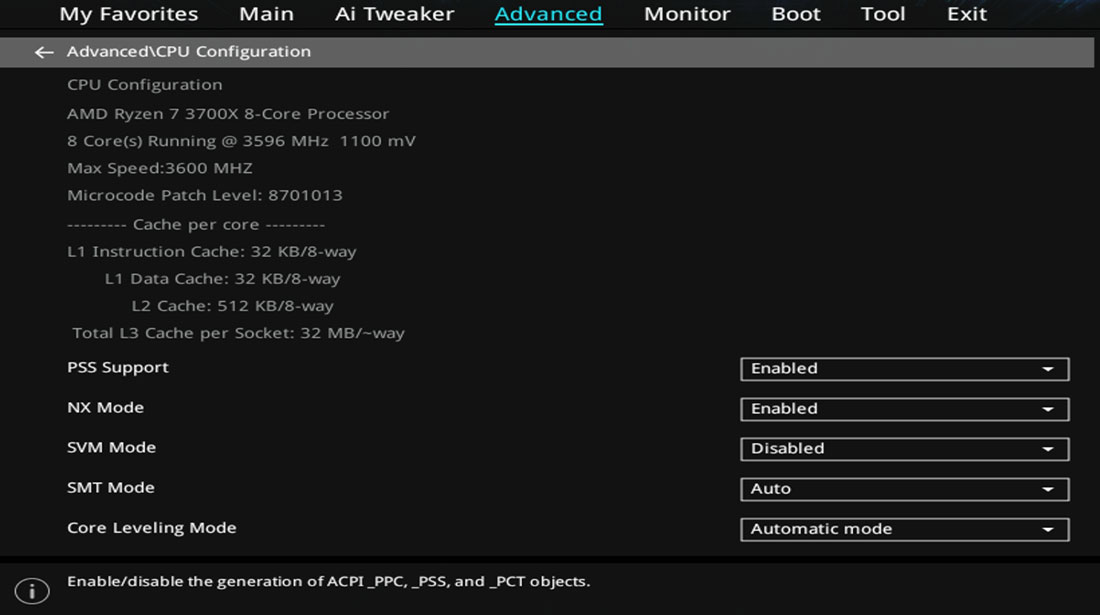Switch to the Monitor tab

point(688,14)
